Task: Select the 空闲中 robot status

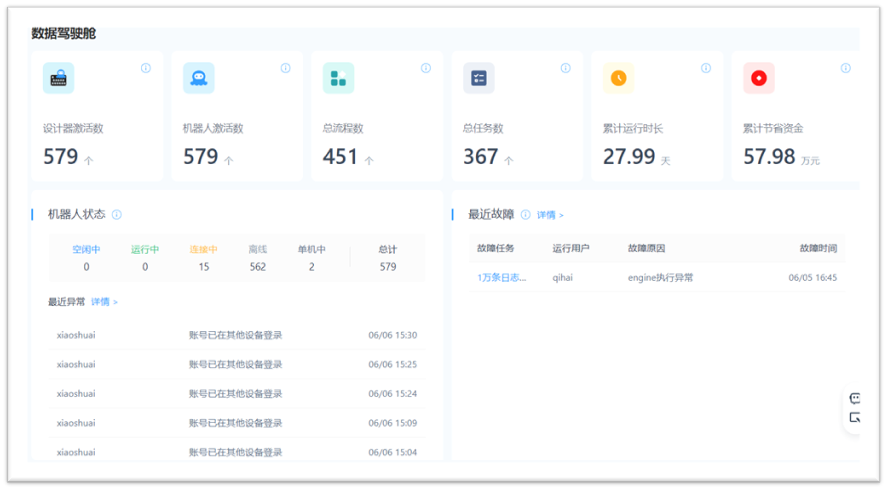Action: click(86, 250)
